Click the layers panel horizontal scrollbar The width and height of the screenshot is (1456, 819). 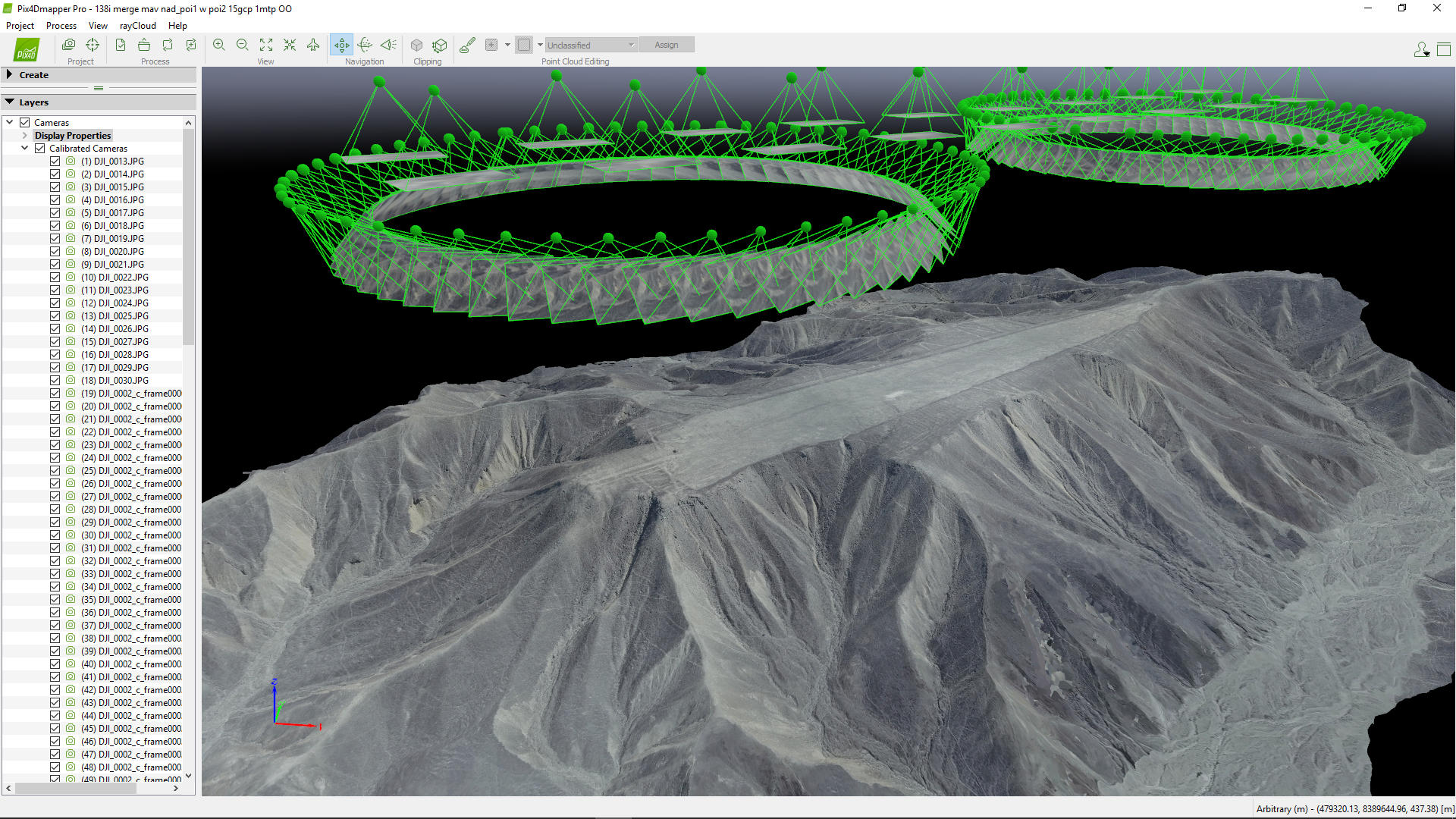pyautogui.click(x=76, y=788)
